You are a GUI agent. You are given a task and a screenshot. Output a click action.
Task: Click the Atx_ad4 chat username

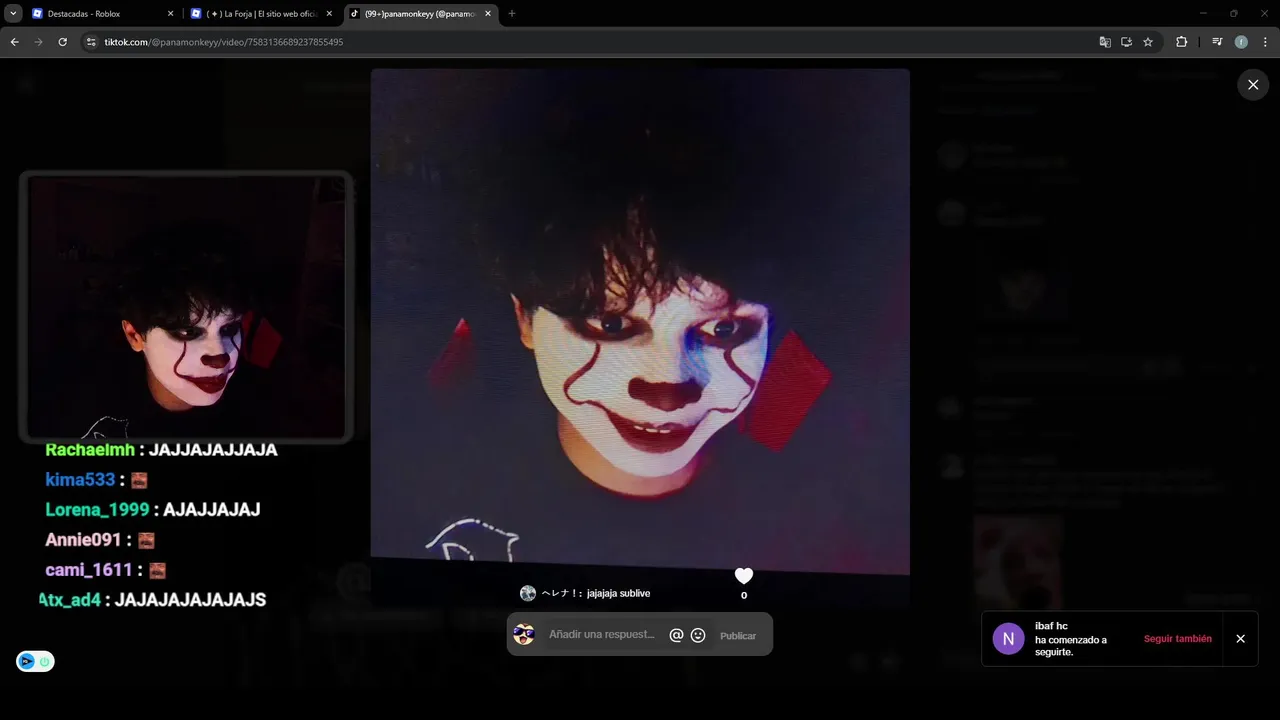(70, 600)
